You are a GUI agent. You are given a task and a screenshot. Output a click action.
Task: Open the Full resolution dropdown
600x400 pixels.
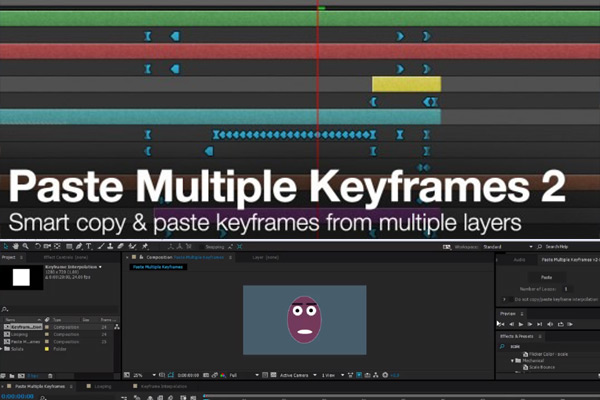[244, 375]
